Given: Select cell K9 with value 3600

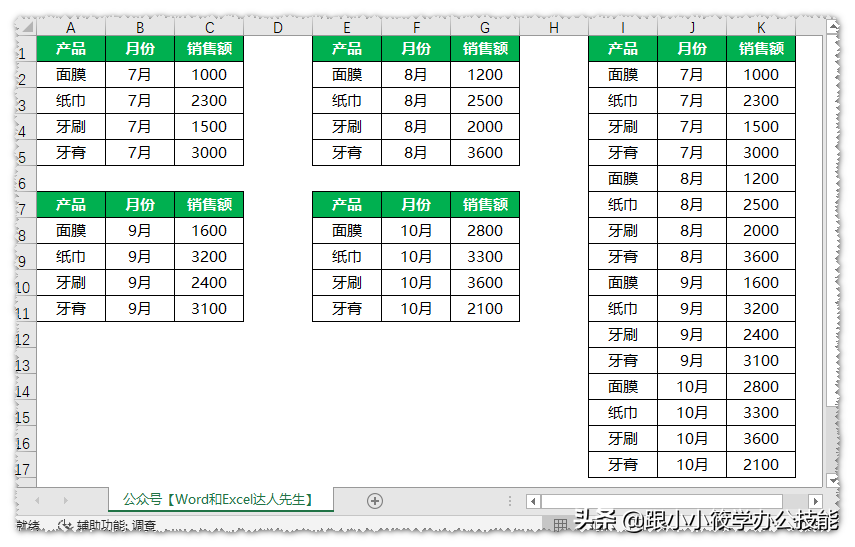Looking at the screenshot, I should 761,257.
